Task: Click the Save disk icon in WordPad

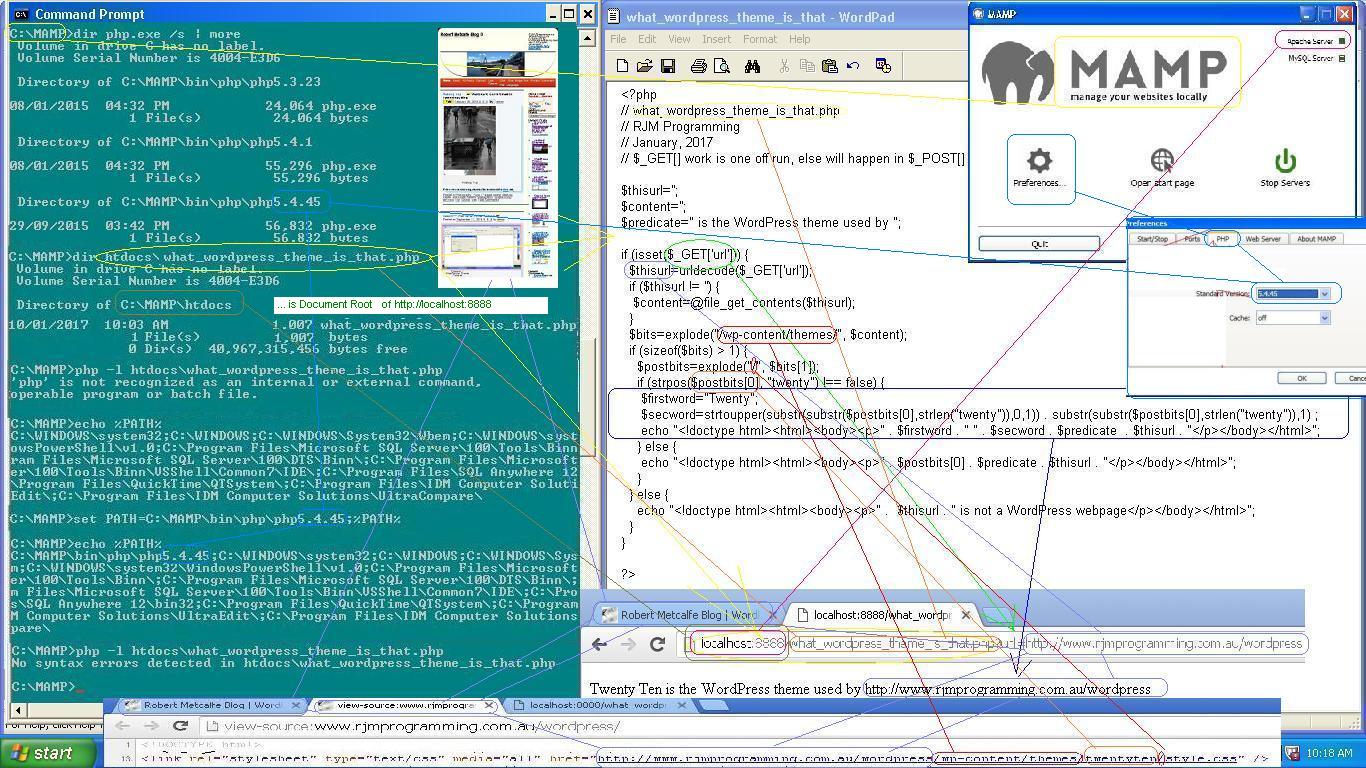Action: 668,66
